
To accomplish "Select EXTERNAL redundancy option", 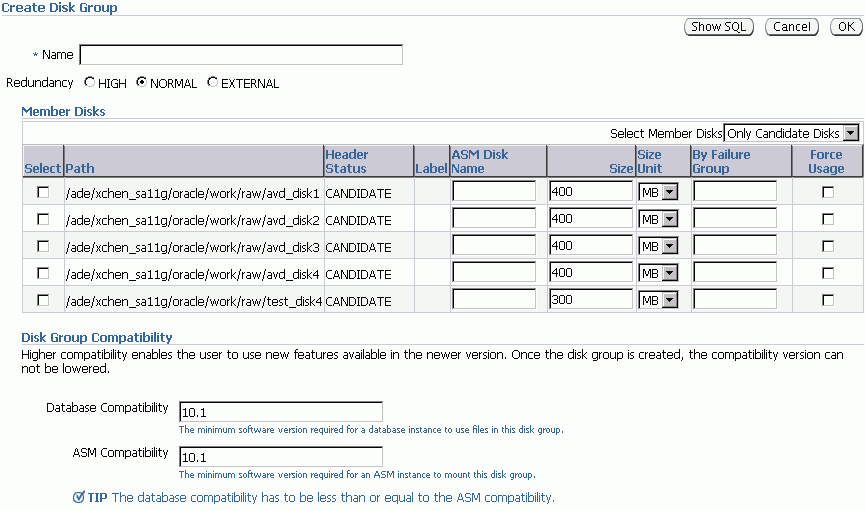I will coord(212,82).
